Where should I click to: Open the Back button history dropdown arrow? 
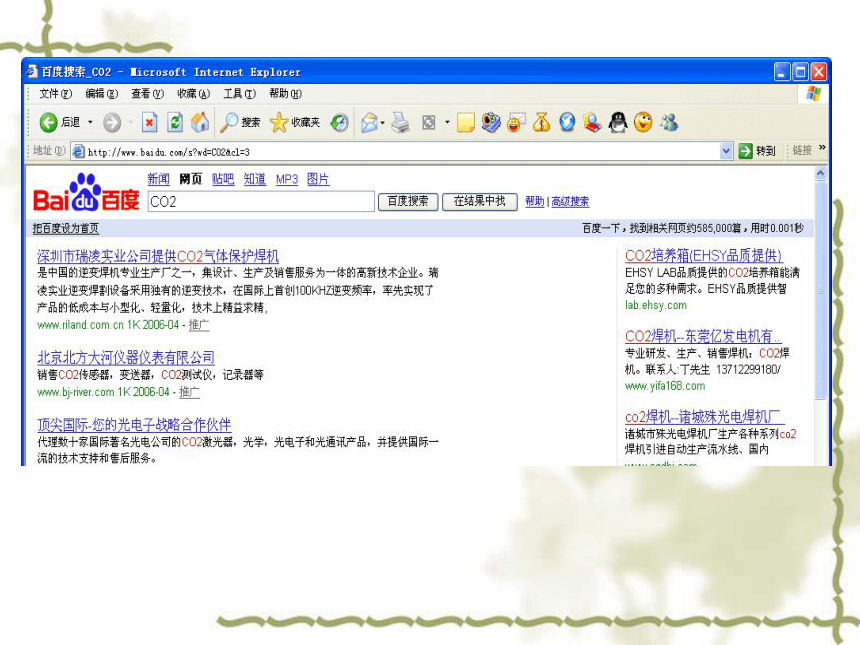tap(90, 122)
